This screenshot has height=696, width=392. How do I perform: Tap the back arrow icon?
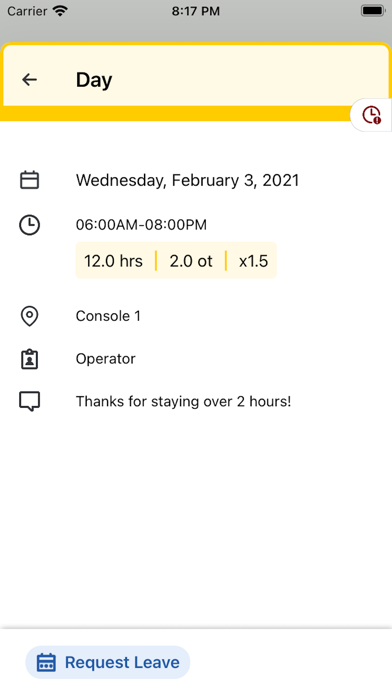click(x=29, y=80)
